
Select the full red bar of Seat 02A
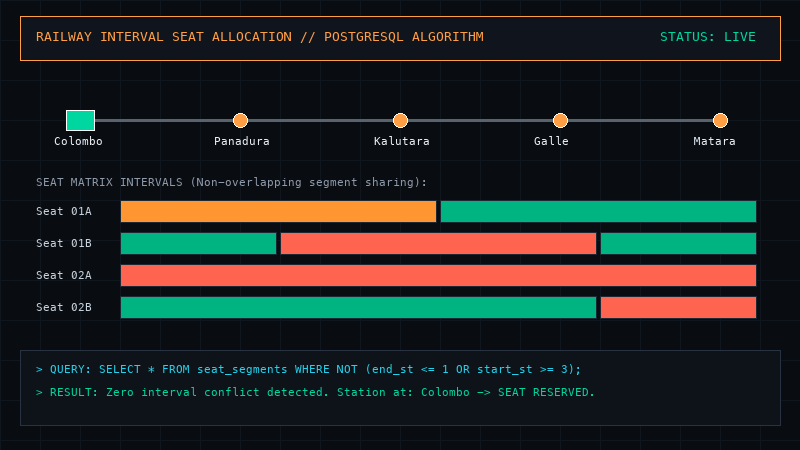[x=438, y=276]
